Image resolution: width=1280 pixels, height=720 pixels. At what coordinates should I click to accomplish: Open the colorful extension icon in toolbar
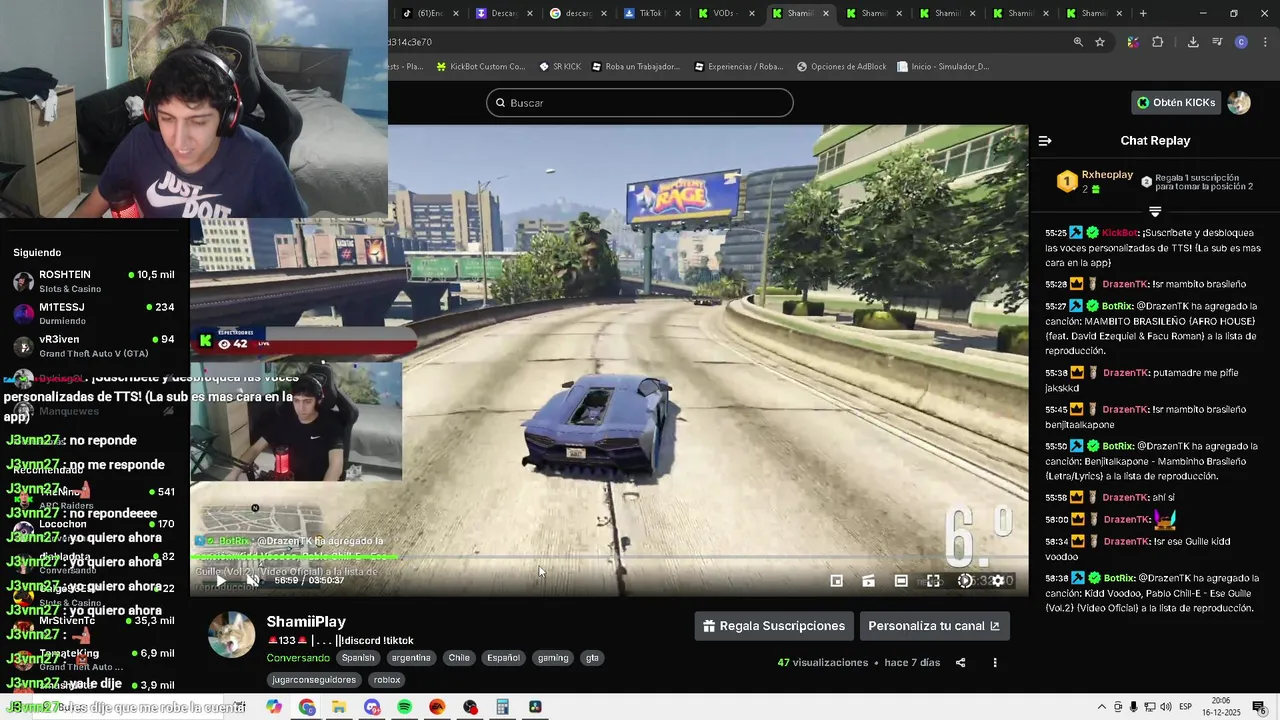[x=1132, y=42]
